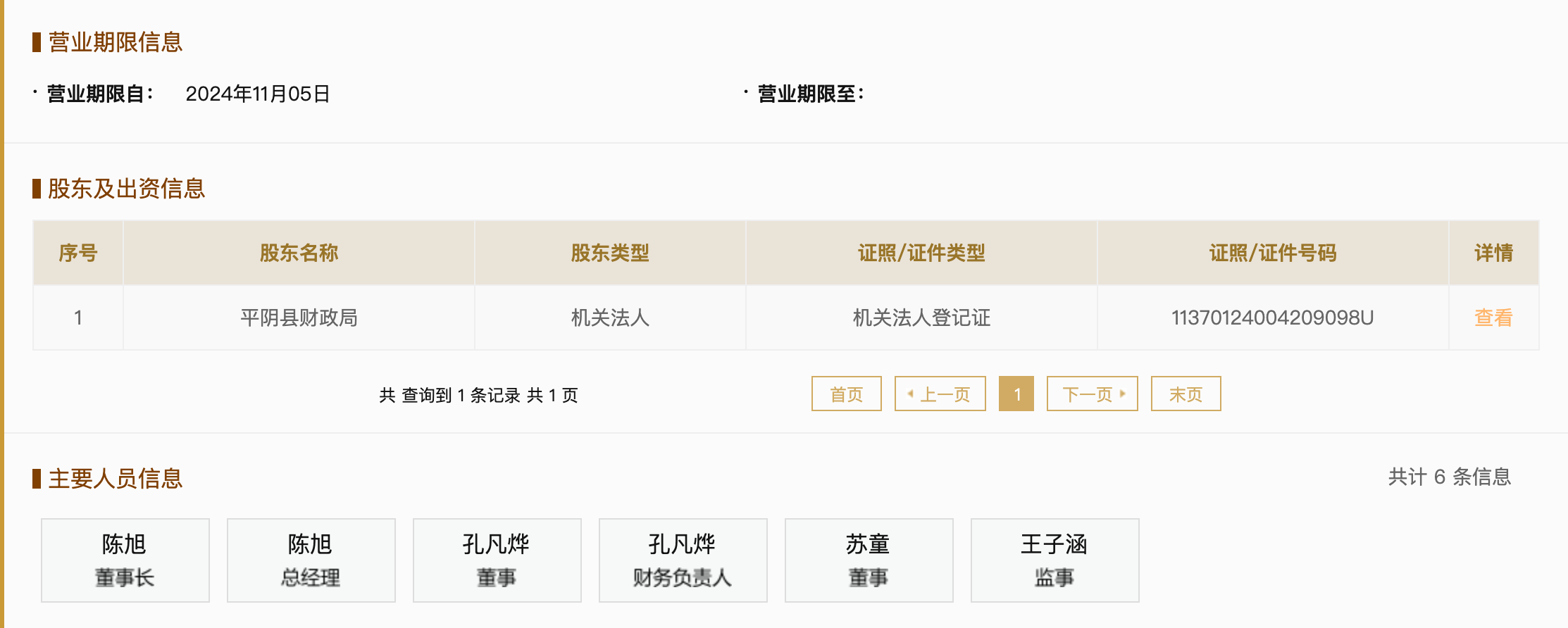
Task: Jump to 末页 last page
Action: [x=1186, y=394]
